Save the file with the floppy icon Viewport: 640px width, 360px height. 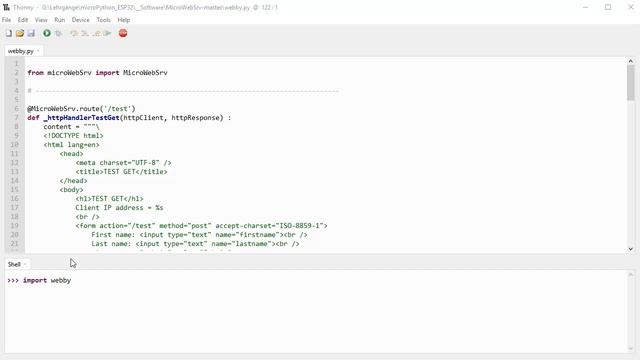coord(31,33)
